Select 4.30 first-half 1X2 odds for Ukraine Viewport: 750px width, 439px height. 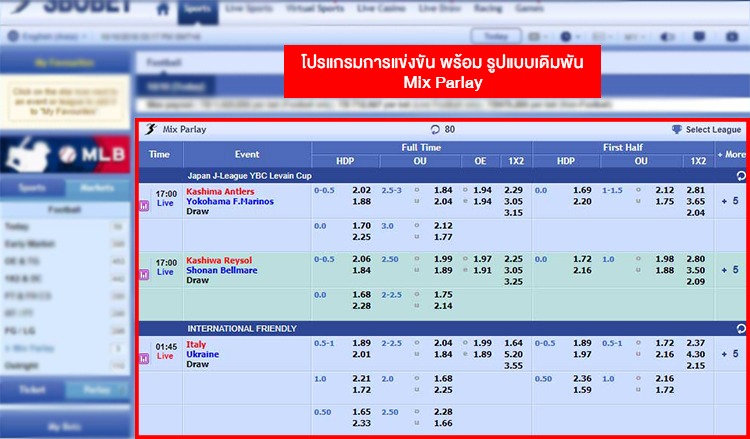(695, 354)
